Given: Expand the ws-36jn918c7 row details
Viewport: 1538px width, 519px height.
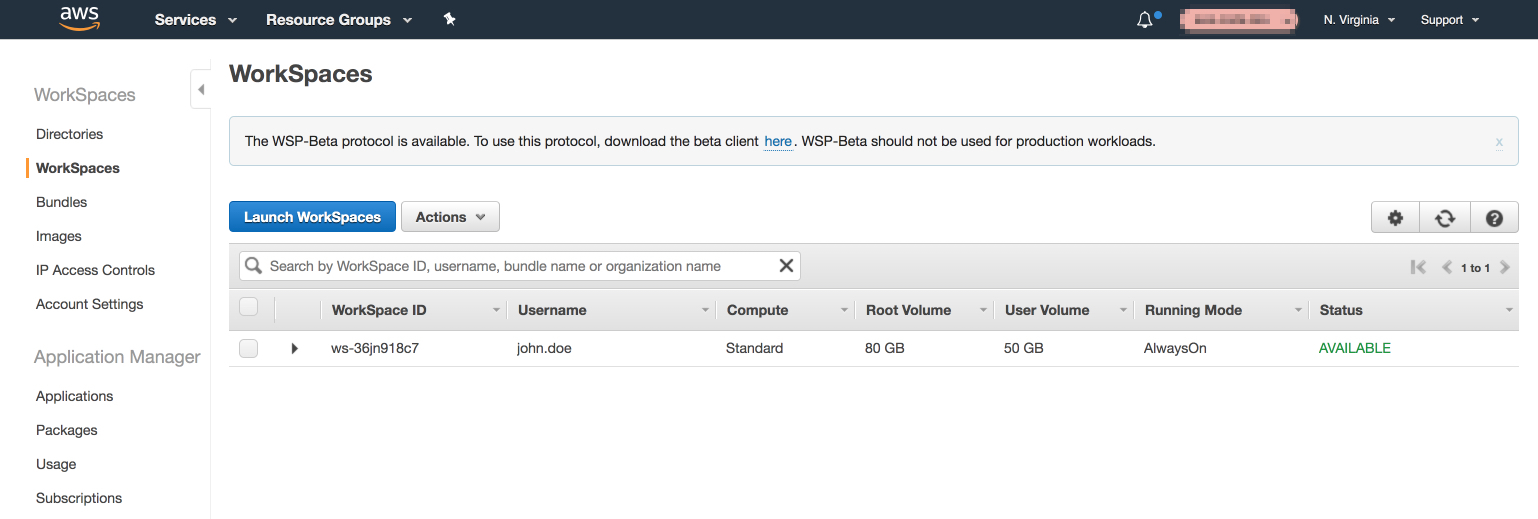Looking at the screenshot, I should click(x=295, y=348).
